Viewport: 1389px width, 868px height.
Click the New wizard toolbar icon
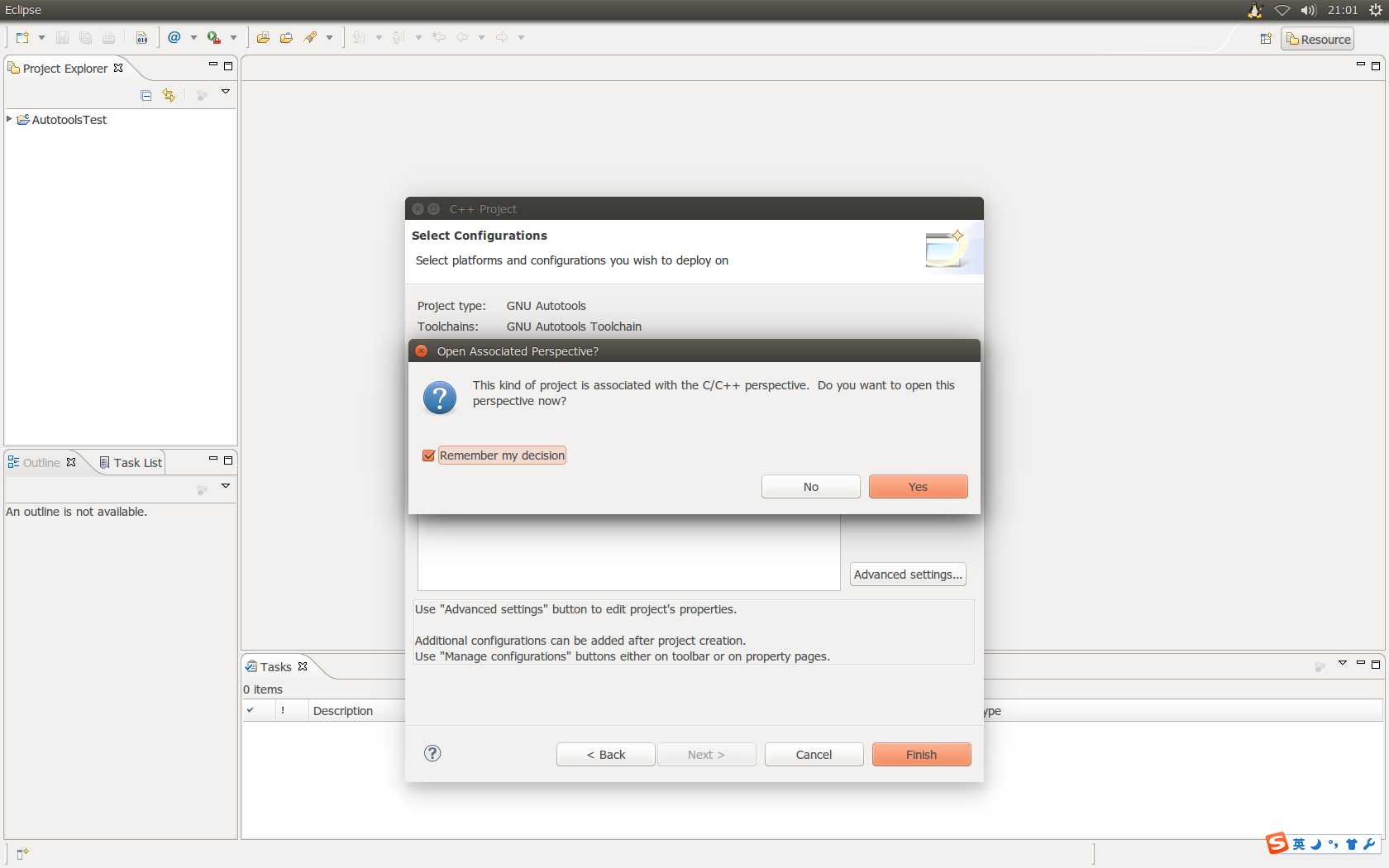pyautogui.click(x=22, y=37)
